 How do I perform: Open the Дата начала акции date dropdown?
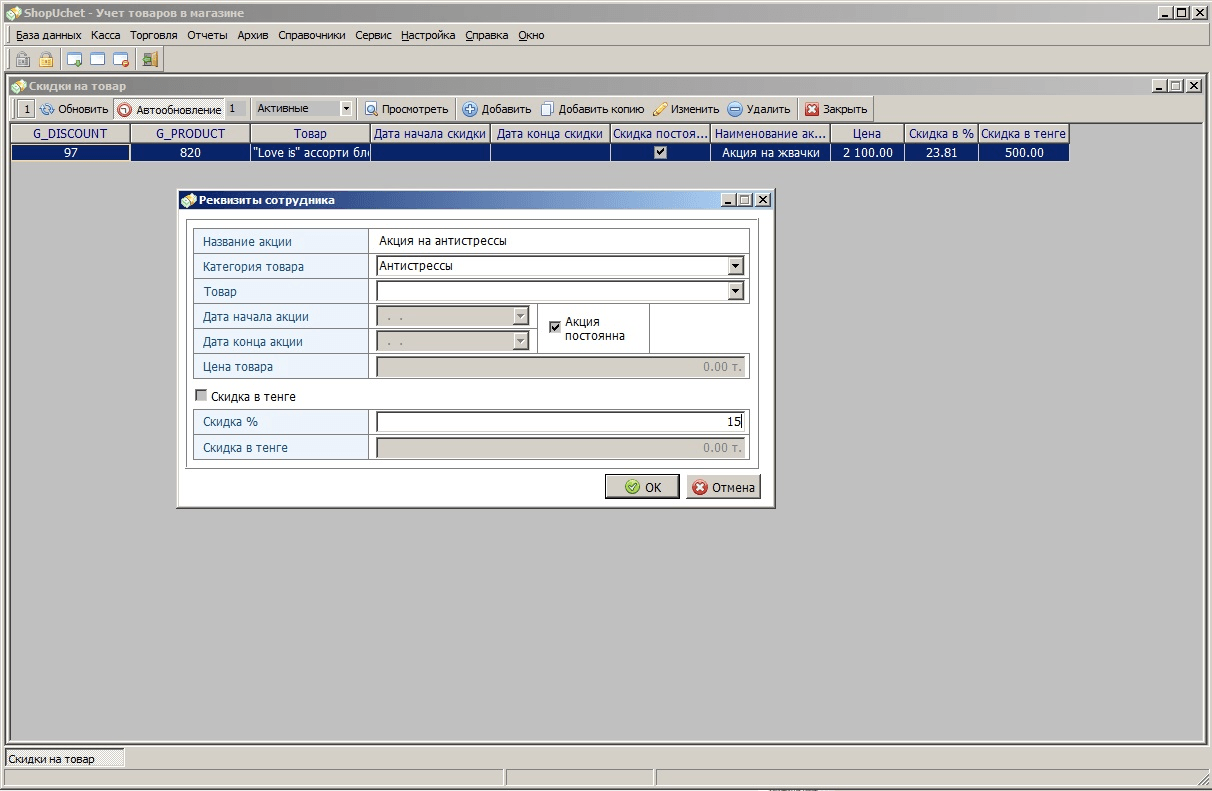tap(519, 316)
